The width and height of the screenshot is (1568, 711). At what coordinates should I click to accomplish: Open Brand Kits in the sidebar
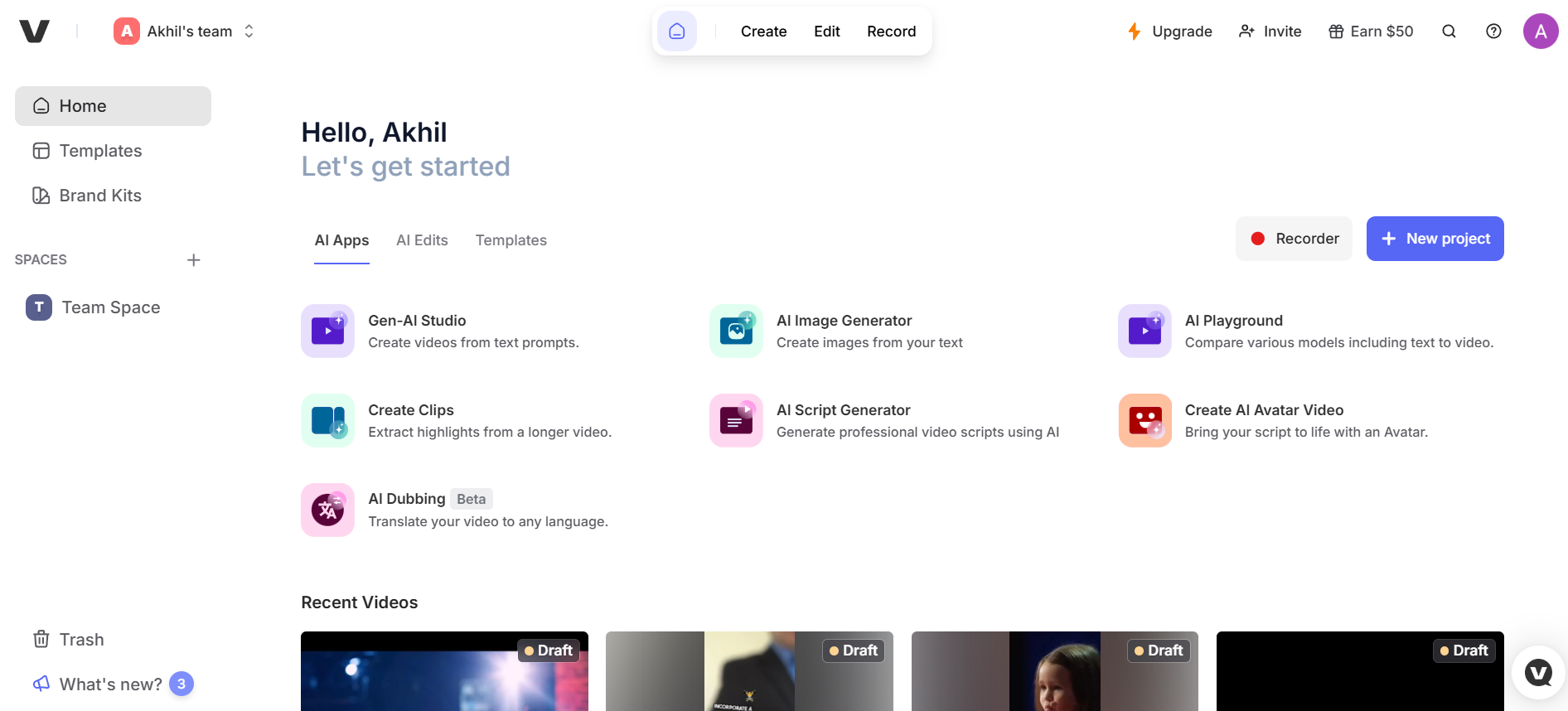click(x=100, y=196)
